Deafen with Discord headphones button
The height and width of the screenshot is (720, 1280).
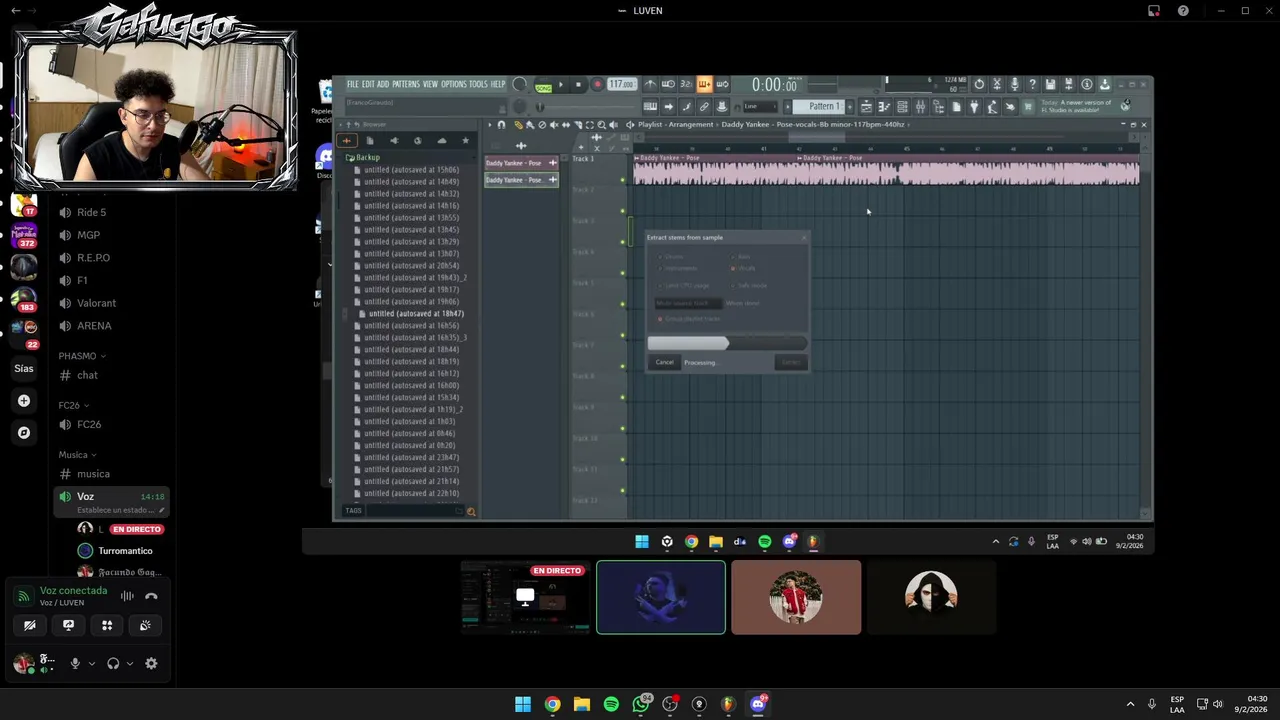pos(113,663)
